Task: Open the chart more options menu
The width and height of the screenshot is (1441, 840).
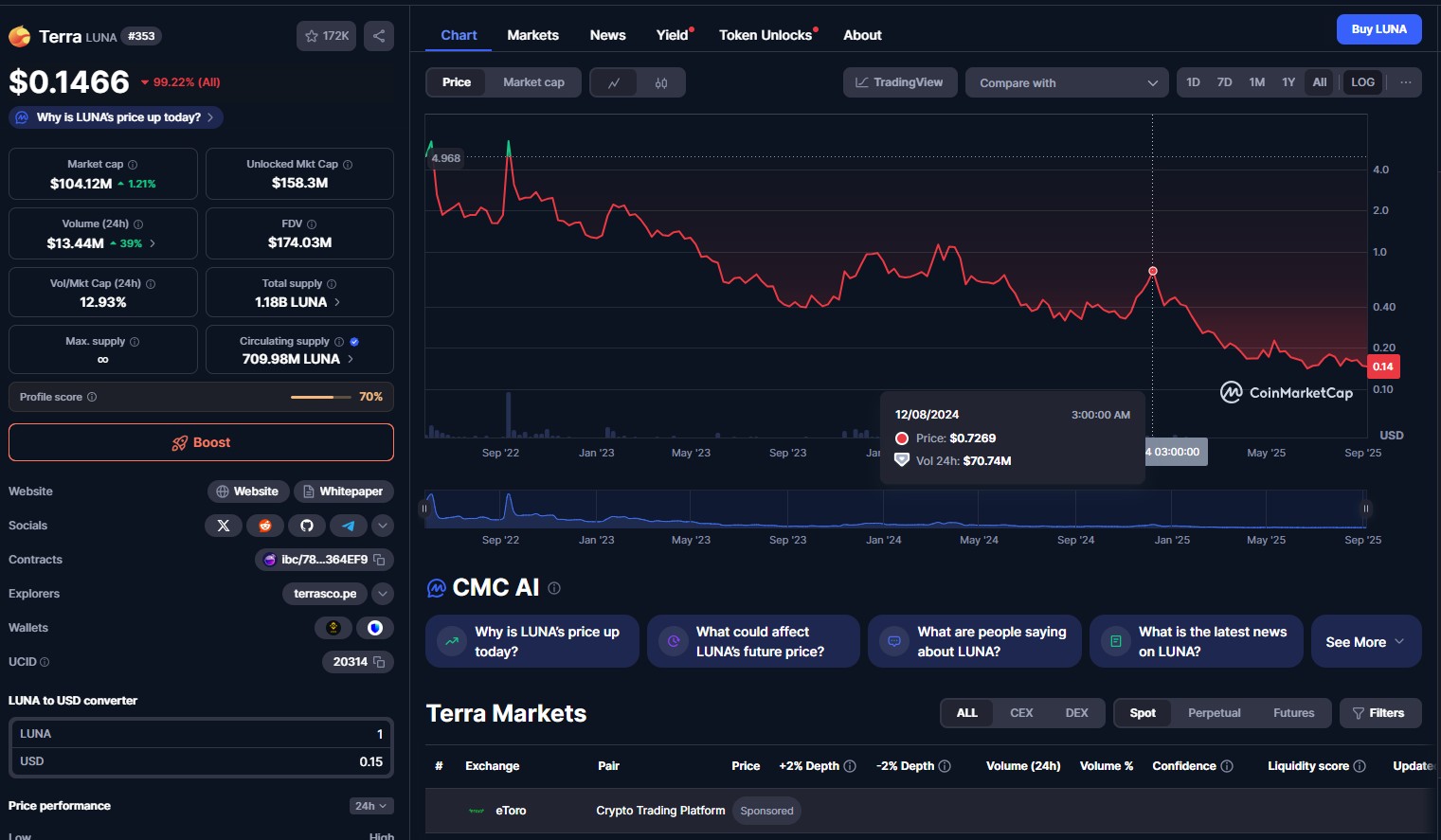Action: click(x=1406, y=82)
